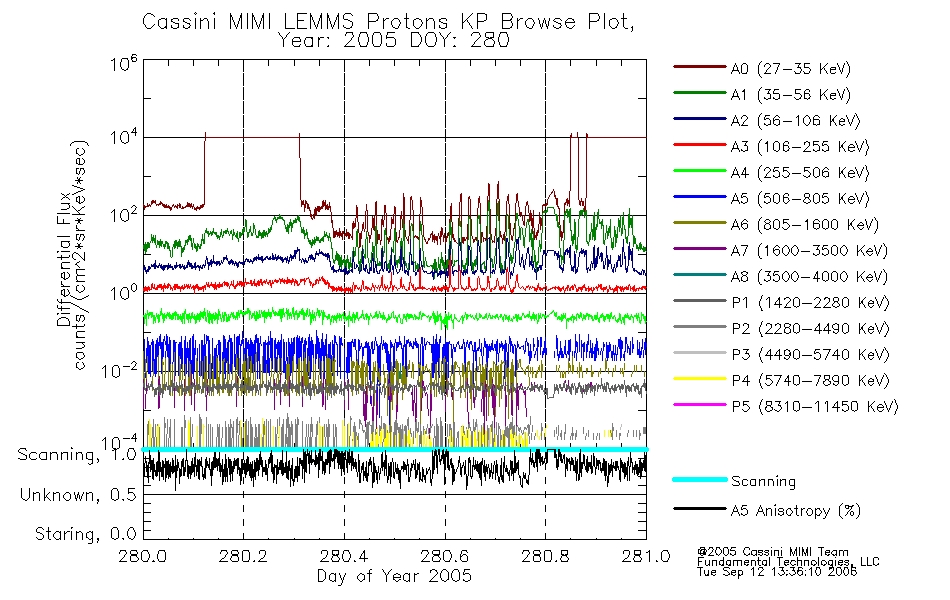Click the blue A5 legend line
950x600 pixels.
[699, 197]
